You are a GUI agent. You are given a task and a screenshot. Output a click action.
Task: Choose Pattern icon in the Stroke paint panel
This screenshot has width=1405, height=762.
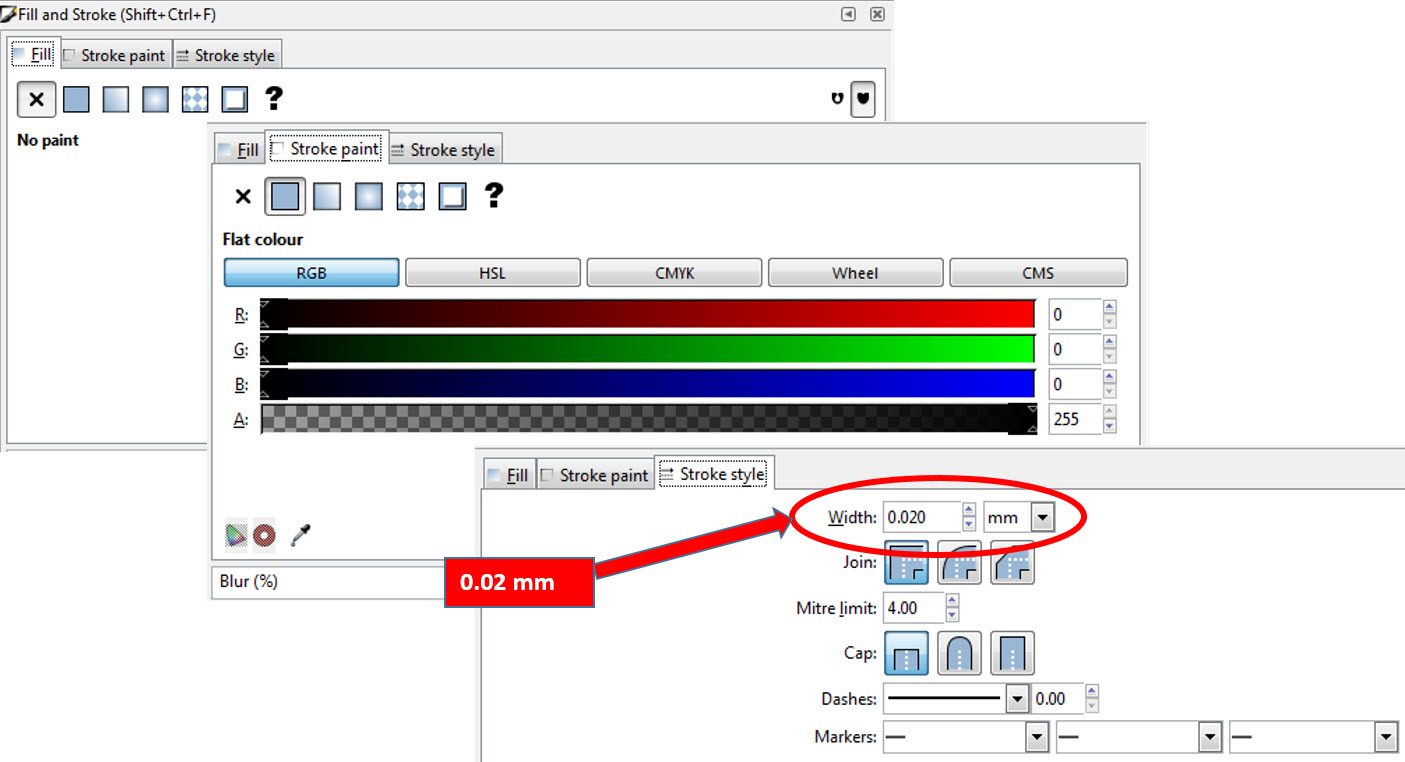pos(410,196)
